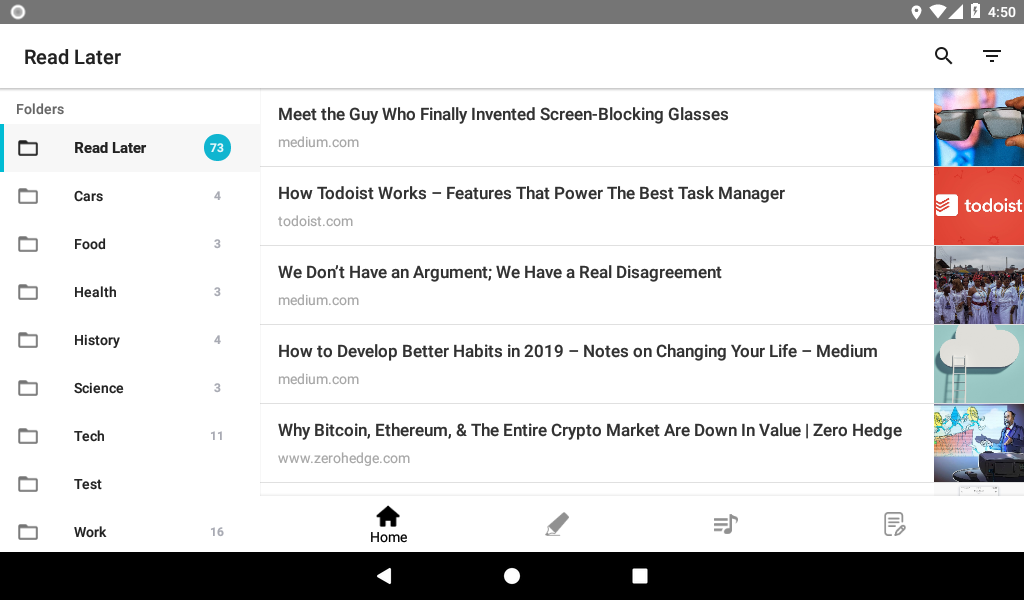The image size is (1024, 600).
Task: Open the listening playlist icon
Action: point(725,523)
